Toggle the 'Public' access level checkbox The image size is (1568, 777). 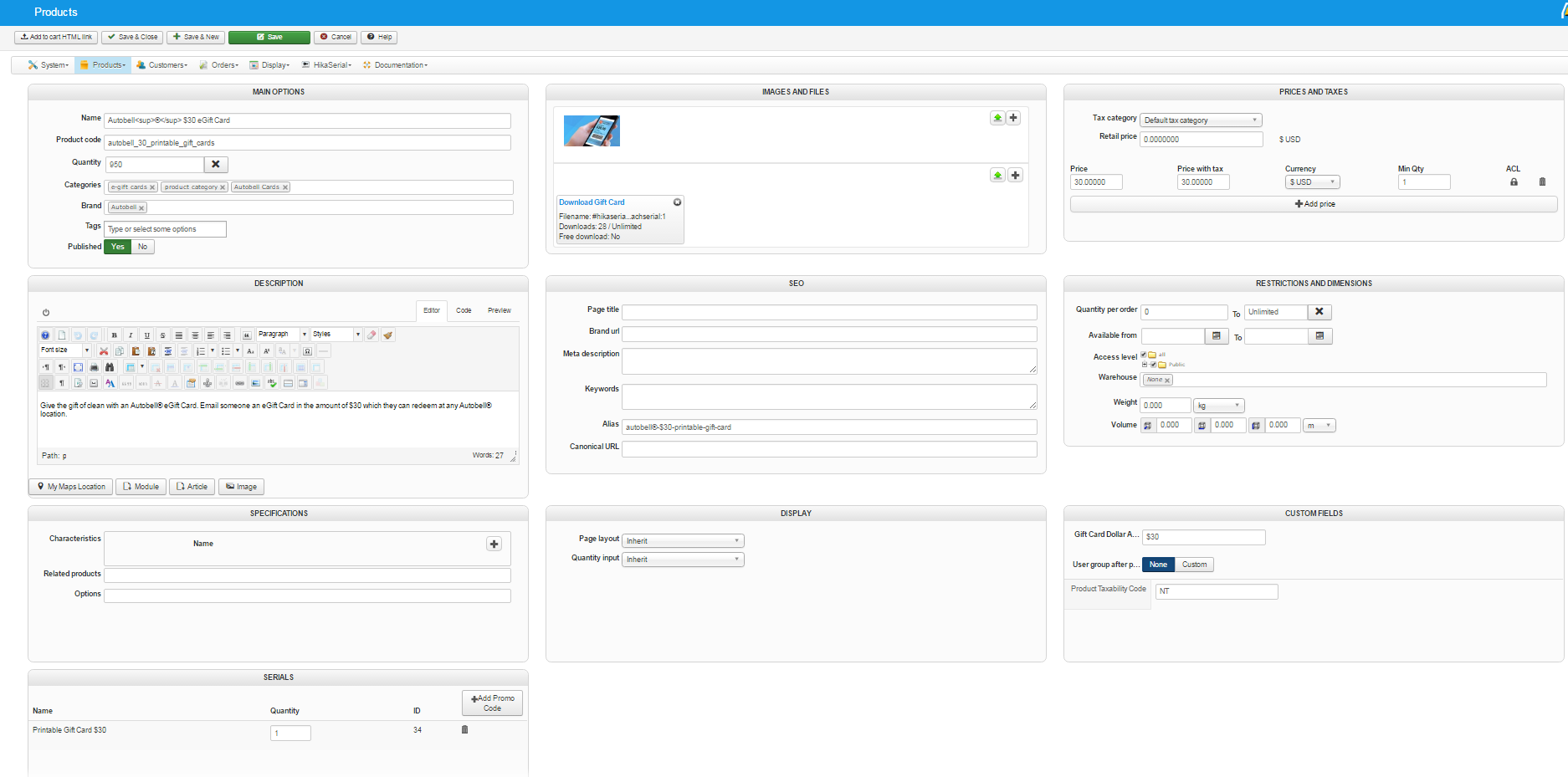[x=1154, y=365]
